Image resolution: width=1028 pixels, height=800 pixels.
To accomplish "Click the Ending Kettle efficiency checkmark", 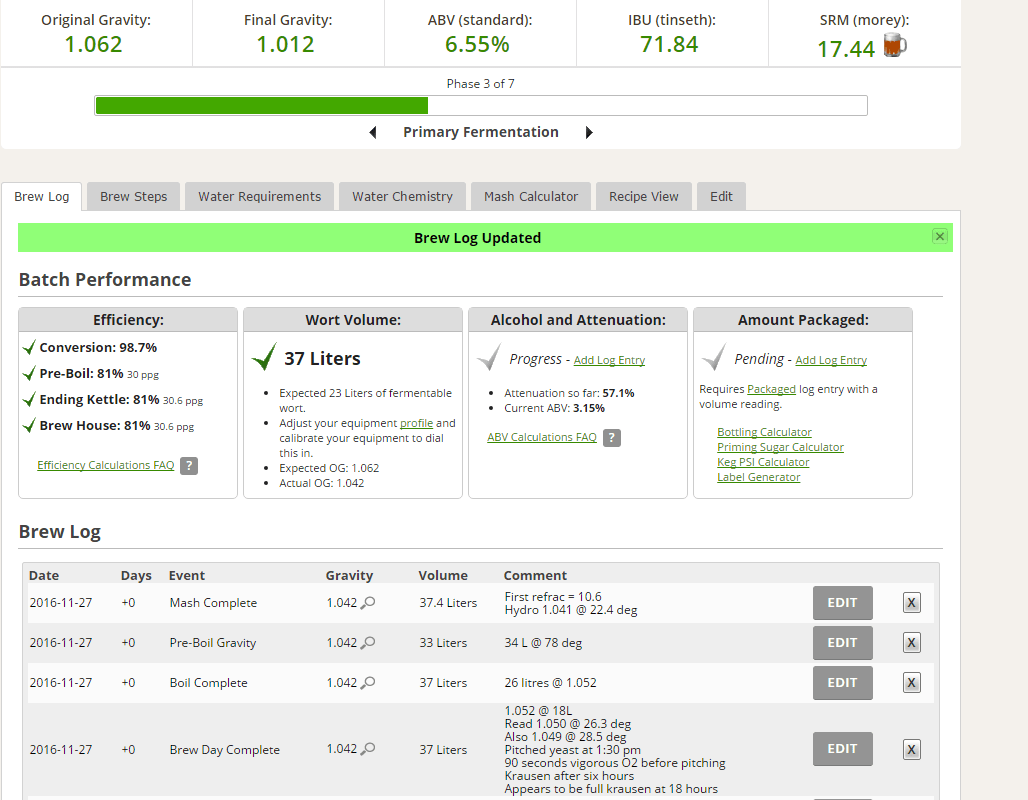I will (x=29, y=399).
